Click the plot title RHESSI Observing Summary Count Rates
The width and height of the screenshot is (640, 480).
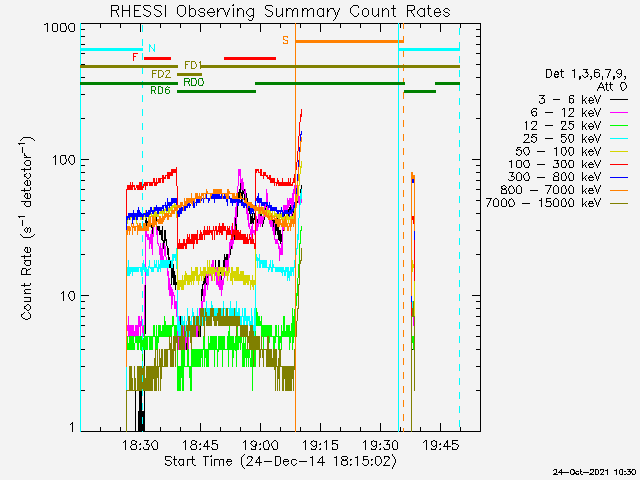(280, 11)
